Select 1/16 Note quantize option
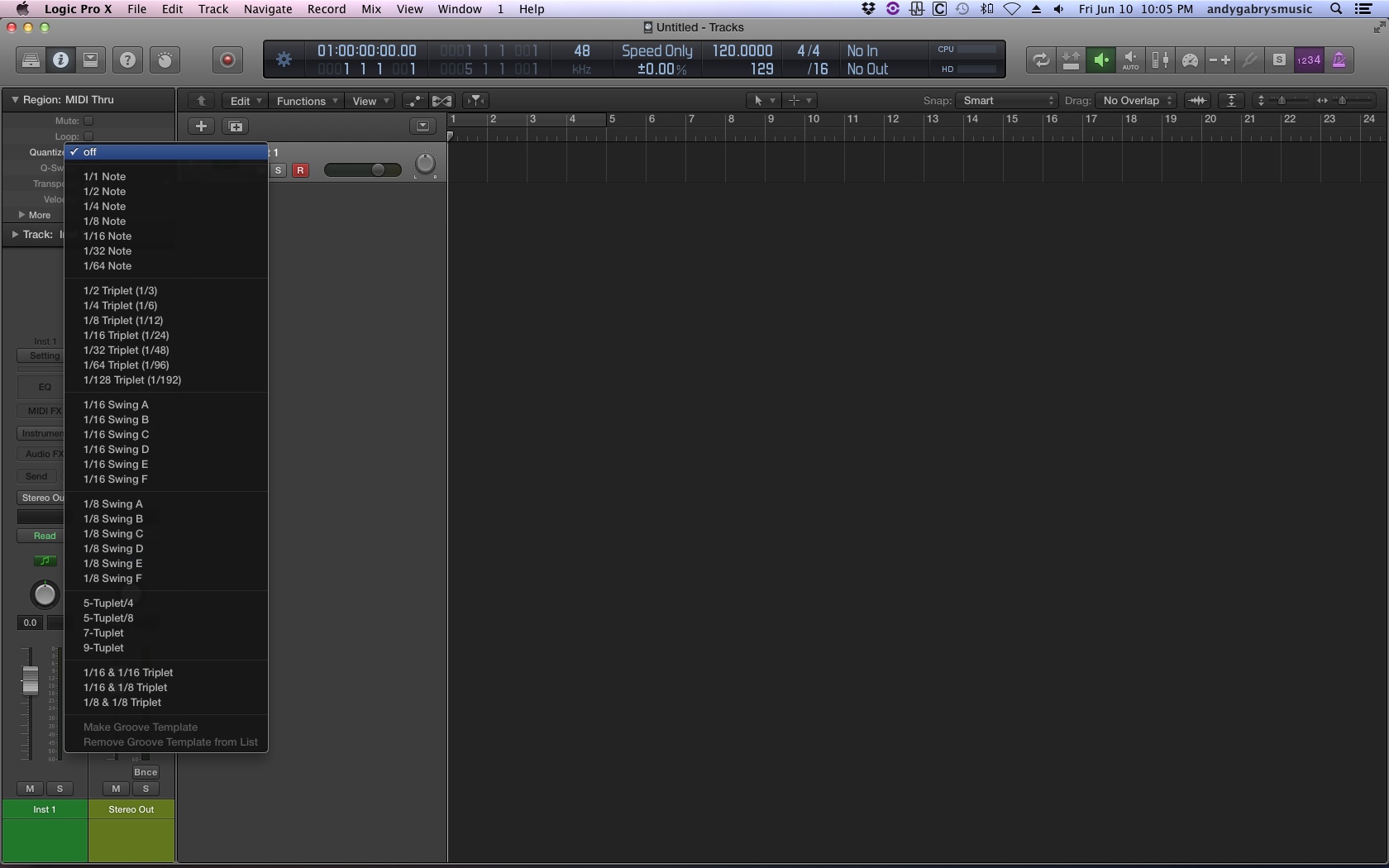The width and height of the screenshot is (1389, 868). 166,236
